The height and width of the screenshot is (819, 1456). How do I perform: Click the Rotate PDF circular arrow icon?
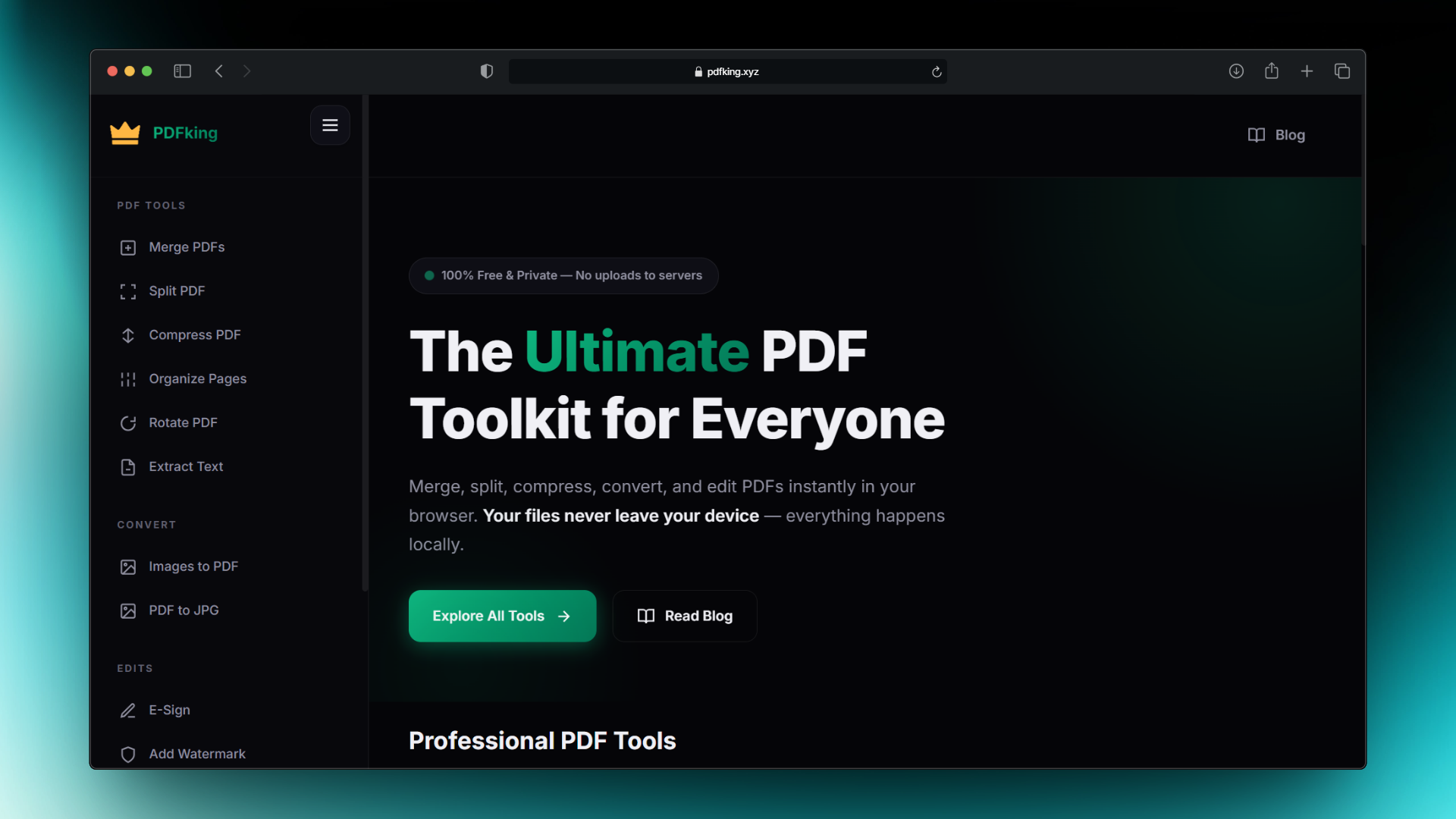(127, 423)
